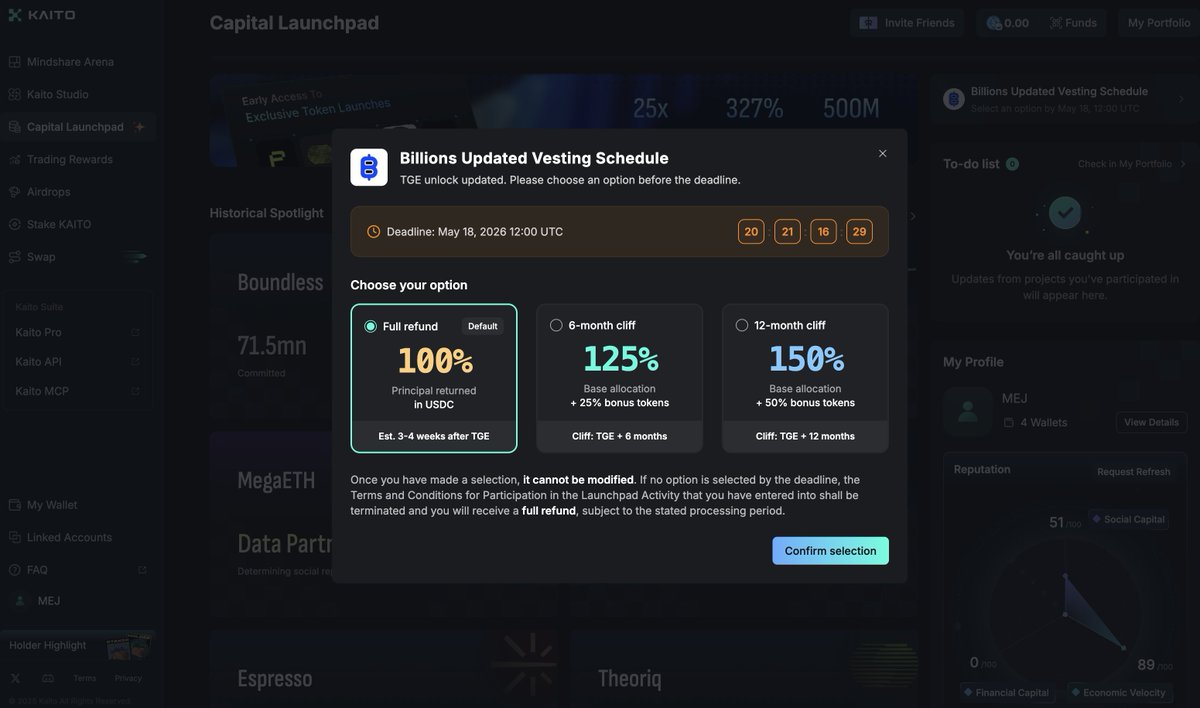Image resolution: width=1200 pixels, height=708 pixels.
Task: Open Kaito Pro external link
Action: pos(77,332)
